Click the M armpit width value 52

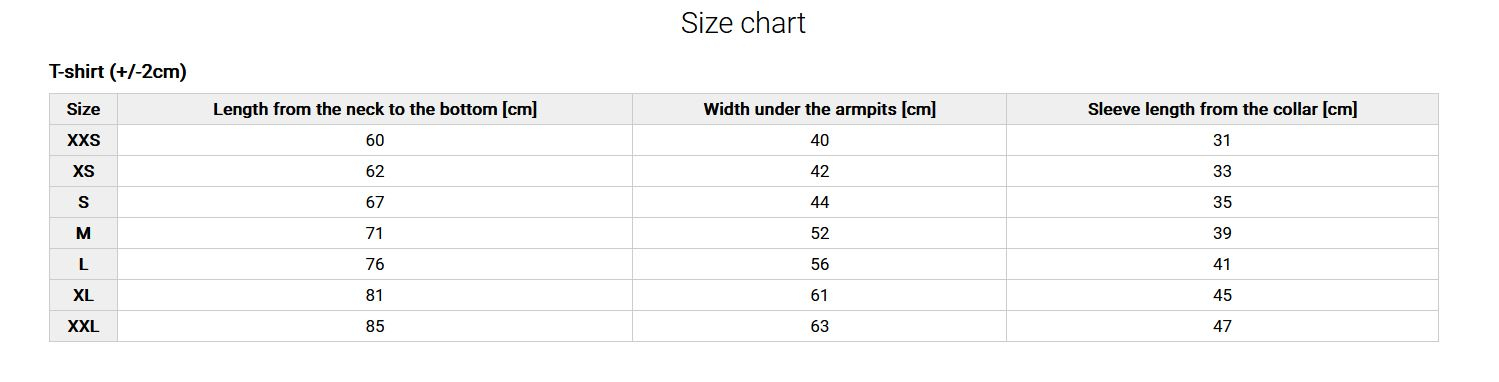coord(820,233)
